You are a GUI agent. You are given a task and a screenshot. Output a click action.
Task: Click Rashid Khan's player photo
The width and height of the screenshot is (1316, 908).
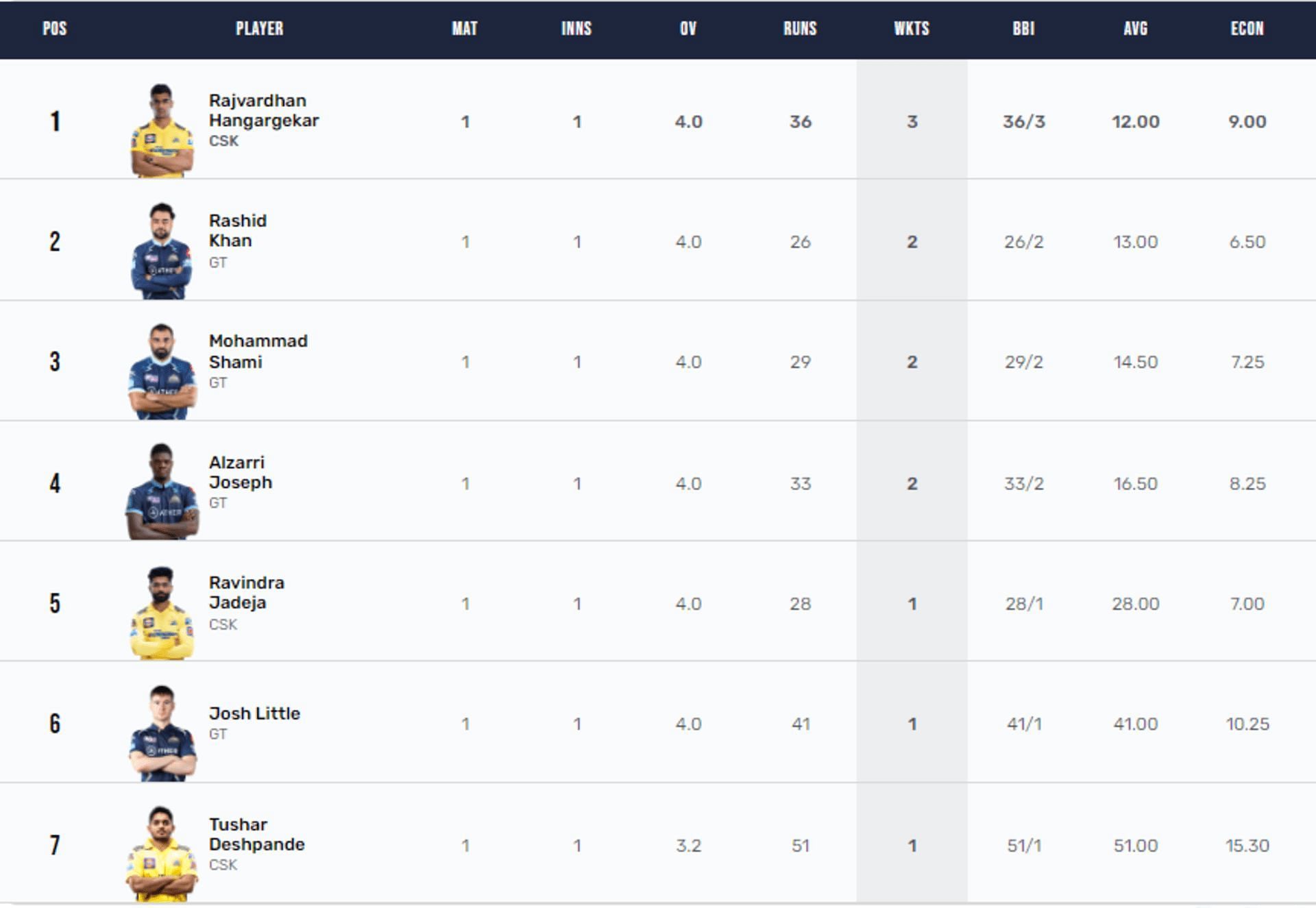(162, 251)
